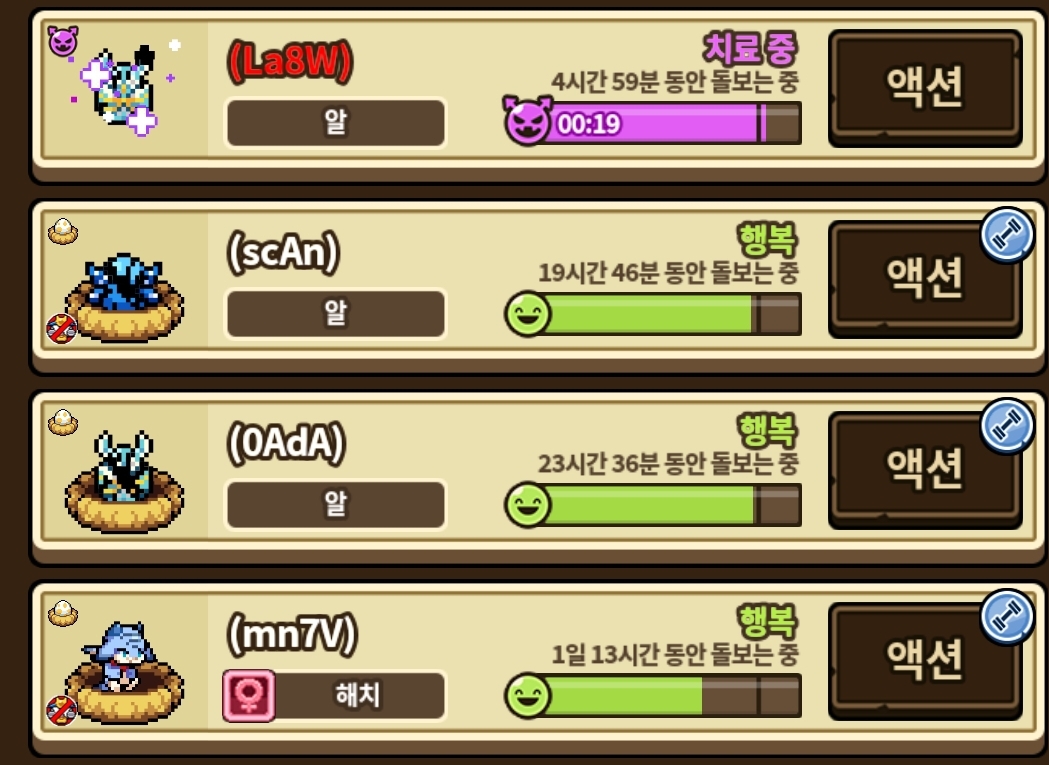The height and width of the screenshot is (765, 1049).
Task: Click the purple devil icon beside La8W
Action: click(x=63, y=41)
